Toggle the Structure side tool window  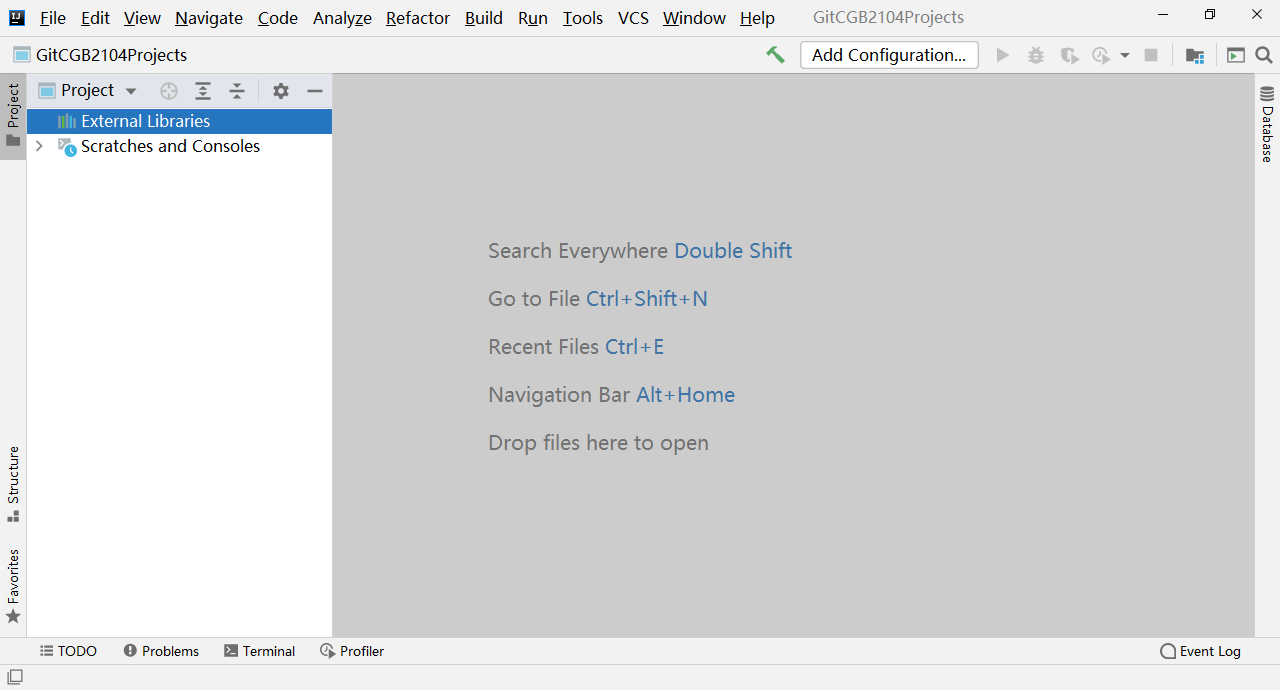tap(13, 484)
